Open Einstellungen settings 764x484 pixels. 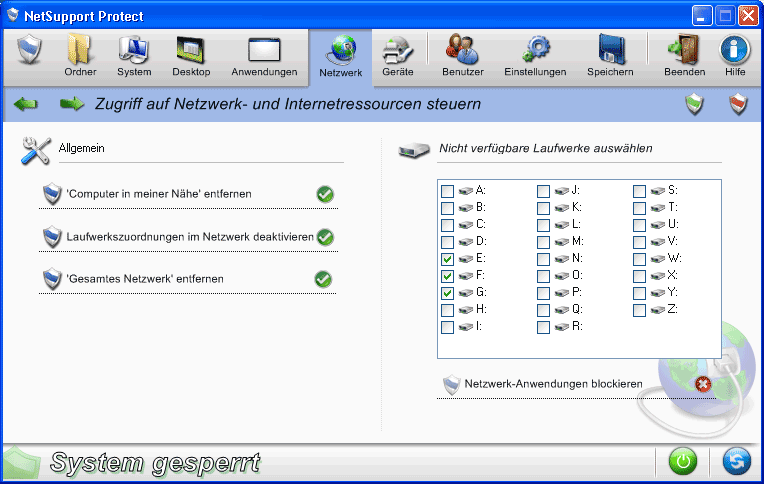pos(535,55)
